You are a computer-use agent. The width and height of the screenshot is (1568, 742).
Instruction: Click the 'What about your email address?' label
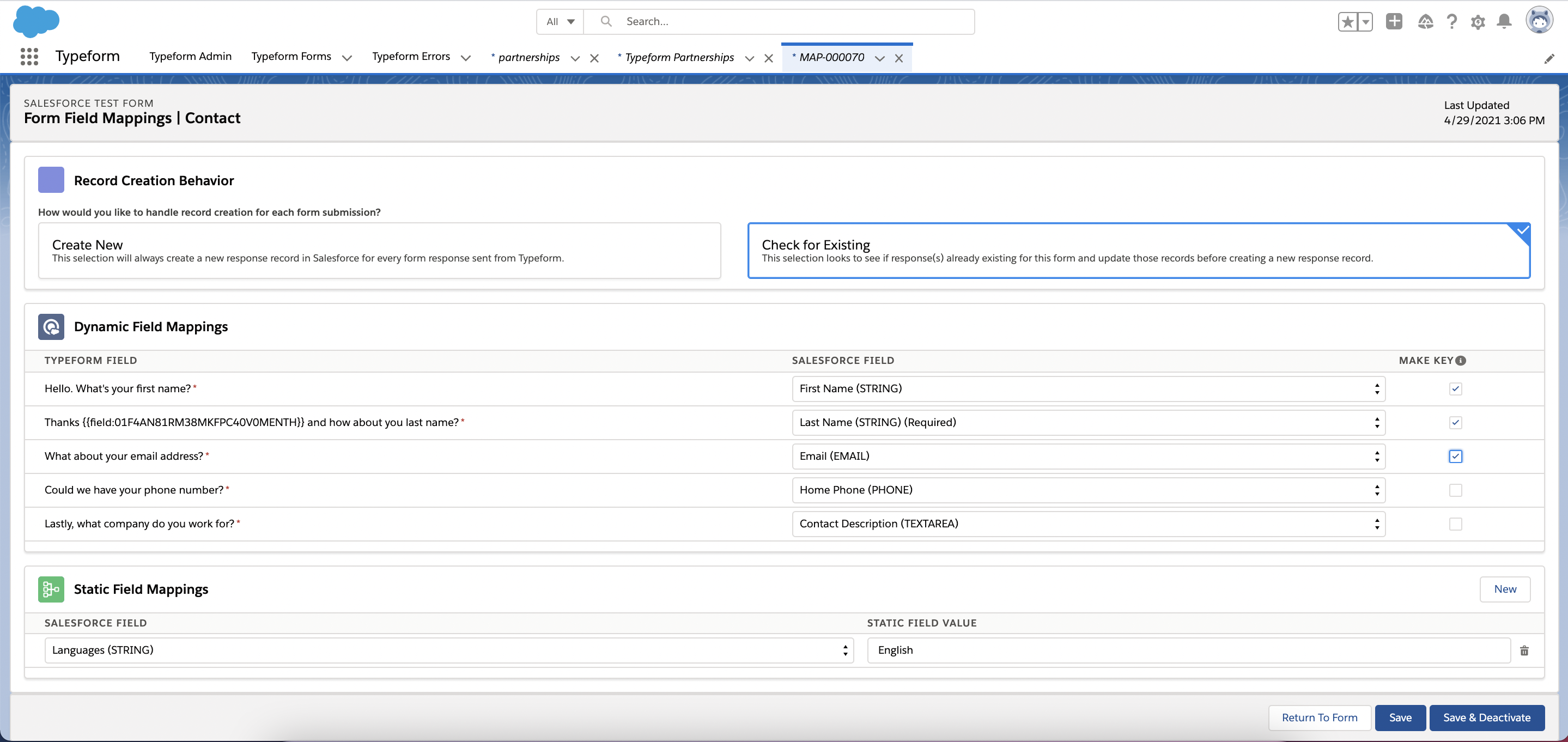click(124, 457)
